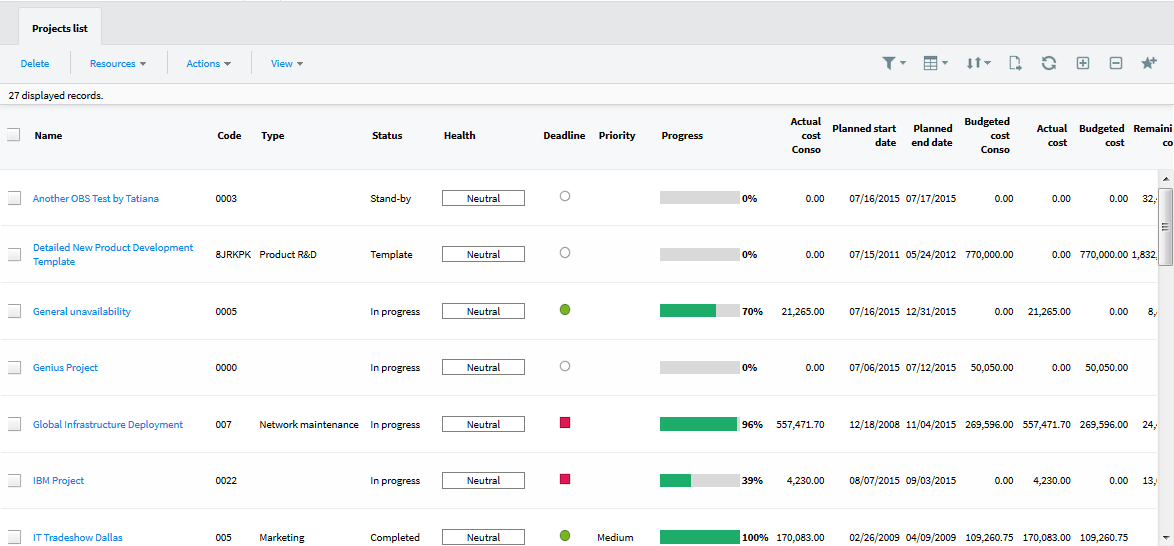Click General unavailability 70% progress bar
Screen dimensions: 1174x546
click(700, 311)
